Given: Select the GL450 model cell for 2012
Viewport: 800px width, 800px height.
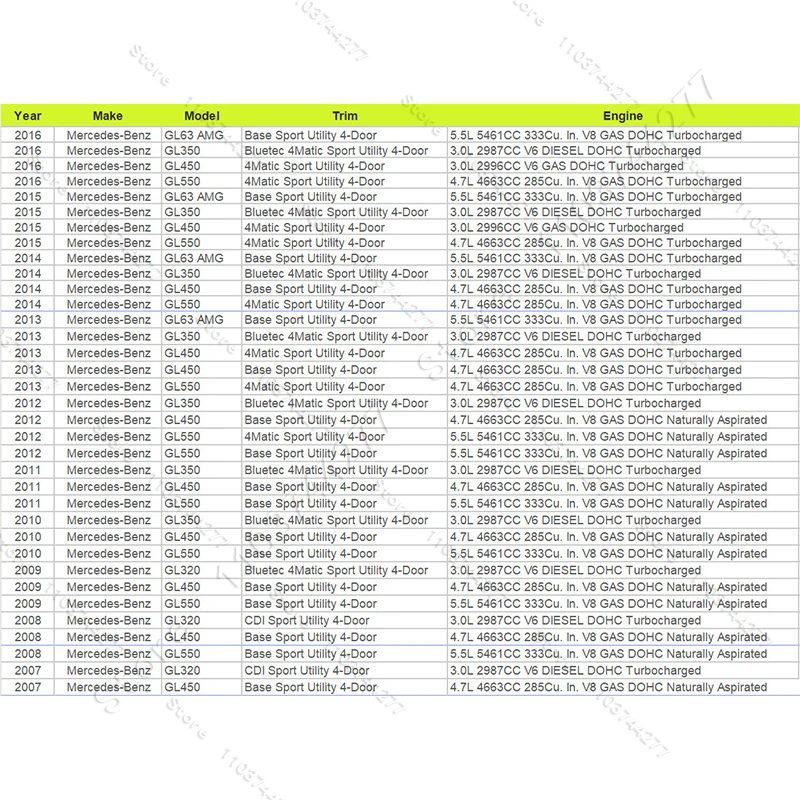Looking at the screenshot, I should 202,420.
